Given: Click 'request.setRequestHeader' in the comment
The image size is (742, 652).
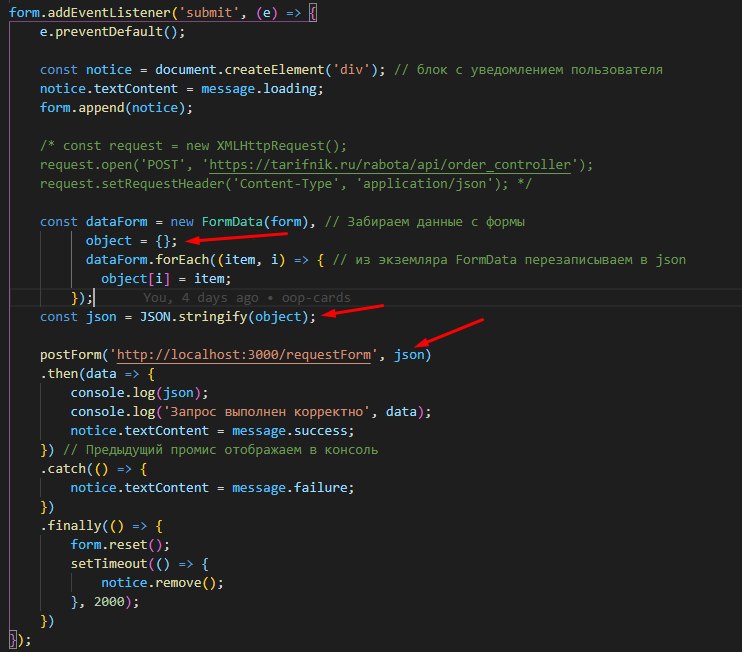Looking at the screenshot, I should [132, 184].
